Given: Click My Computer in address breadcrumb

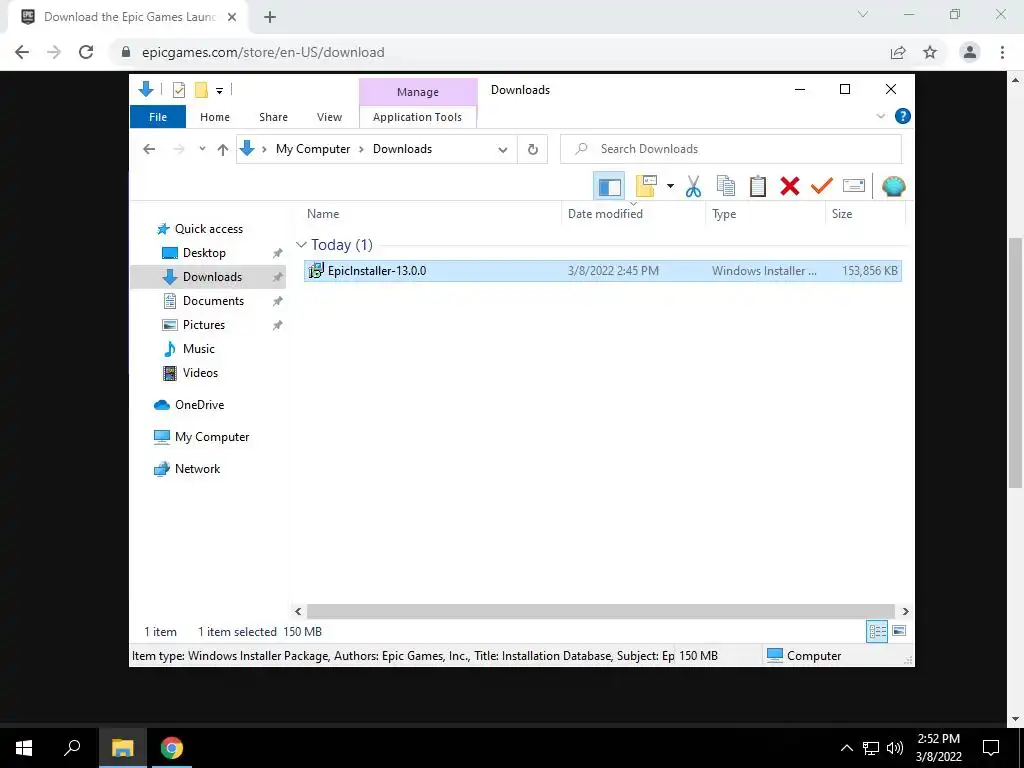Looking at the screenshot, I should coord(313,149).
